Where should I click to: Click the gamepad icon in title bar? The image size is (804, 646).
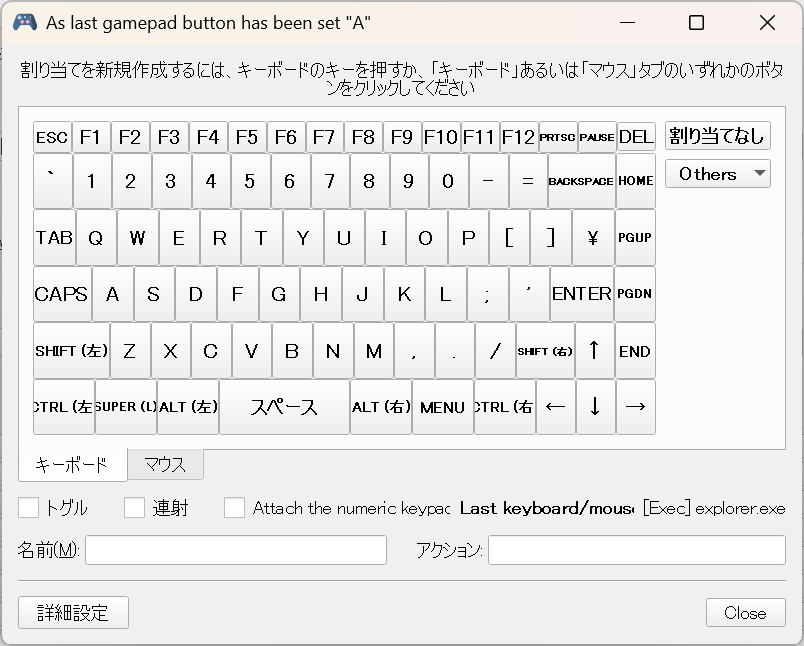coord(25,22)
